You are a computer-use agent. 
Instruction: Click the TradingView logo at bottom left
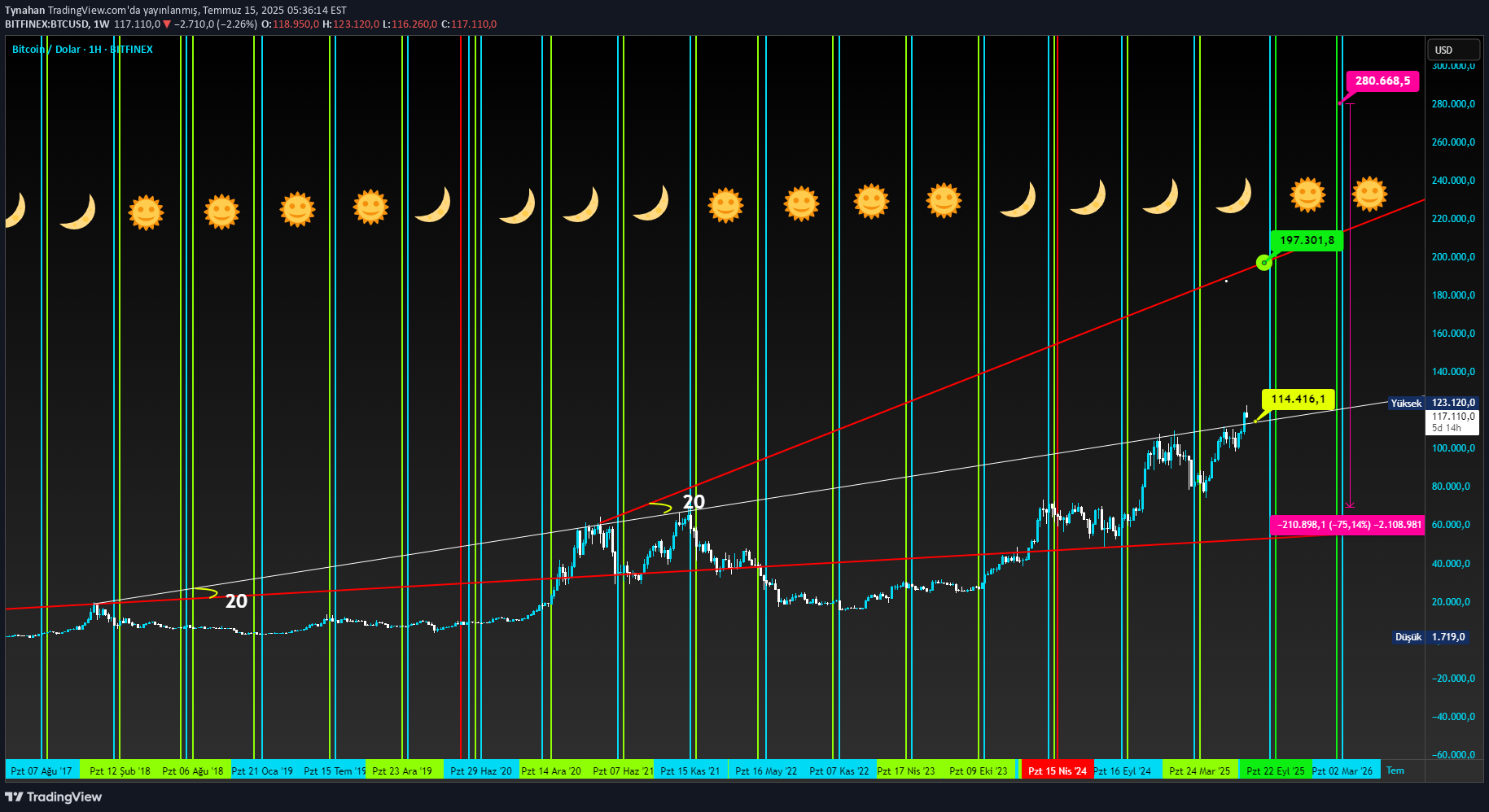54,797
